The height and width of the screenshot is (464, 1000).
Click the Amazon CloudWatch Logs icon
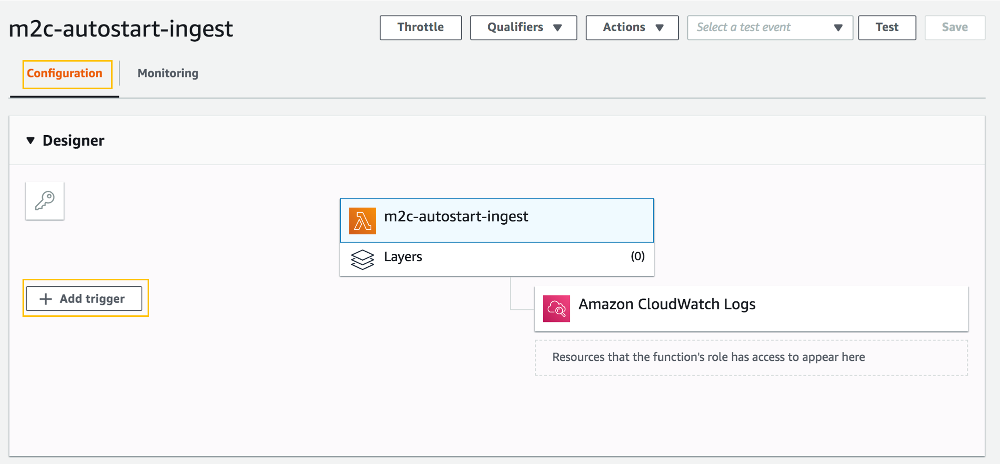(x=556, y=308)
